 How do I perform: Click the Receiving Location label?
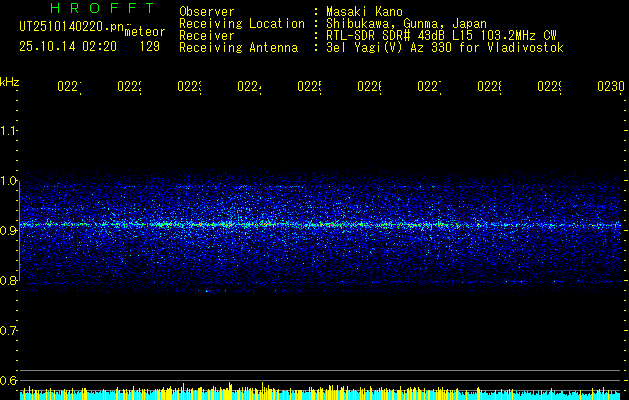tap(242, 24)
